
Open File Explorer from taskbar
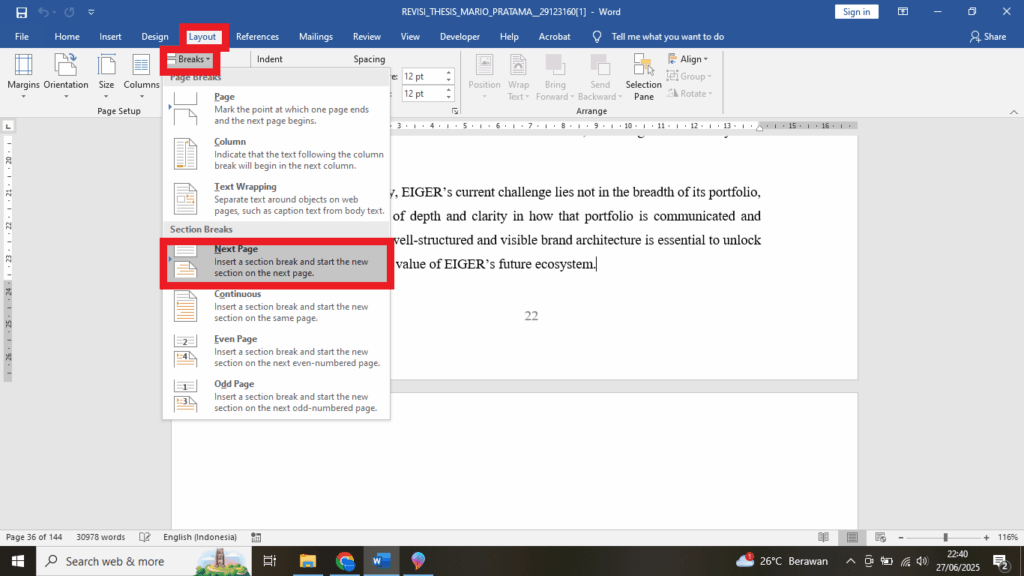click(308, 561)
